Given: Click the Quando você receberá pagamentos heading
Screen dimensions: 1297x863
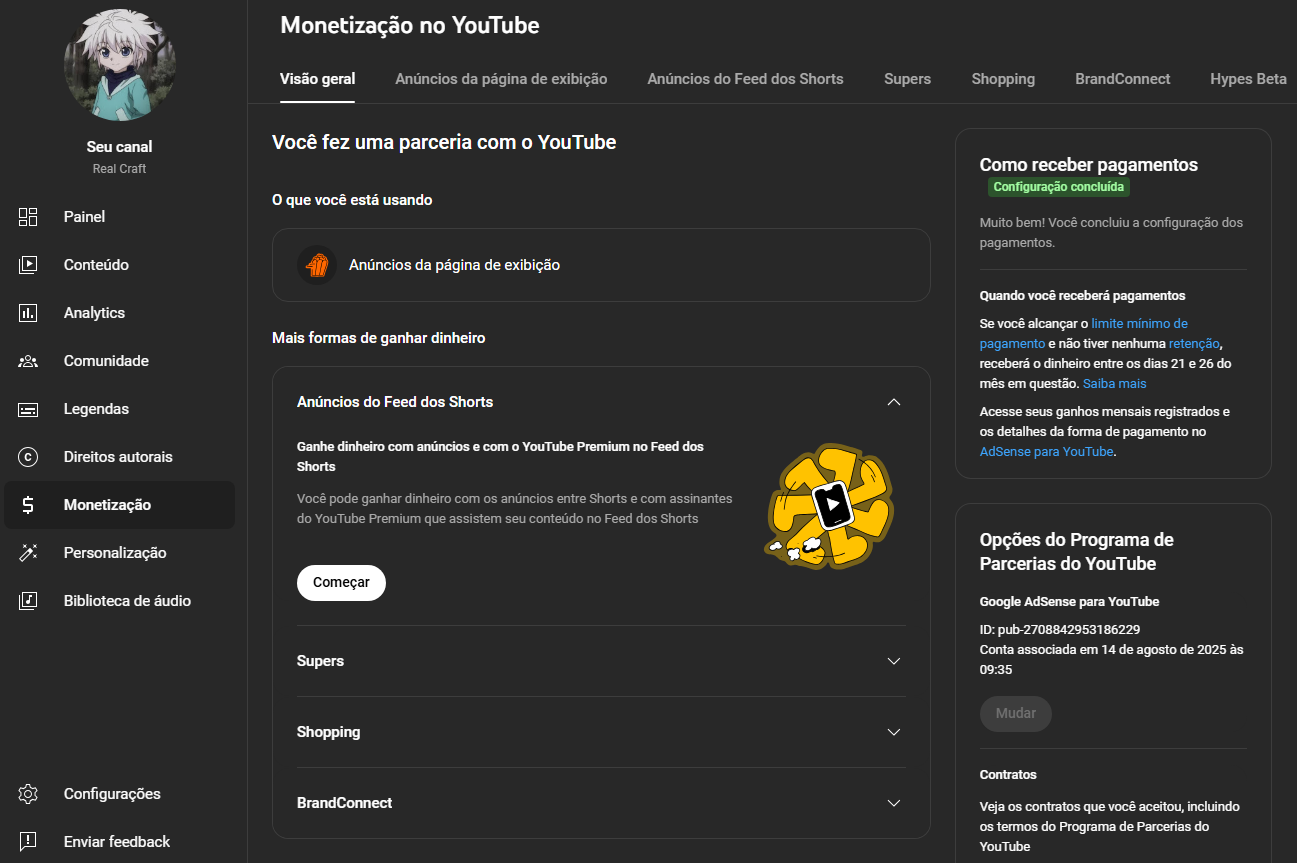Looking at the screenshot, I should [1082, 296].
